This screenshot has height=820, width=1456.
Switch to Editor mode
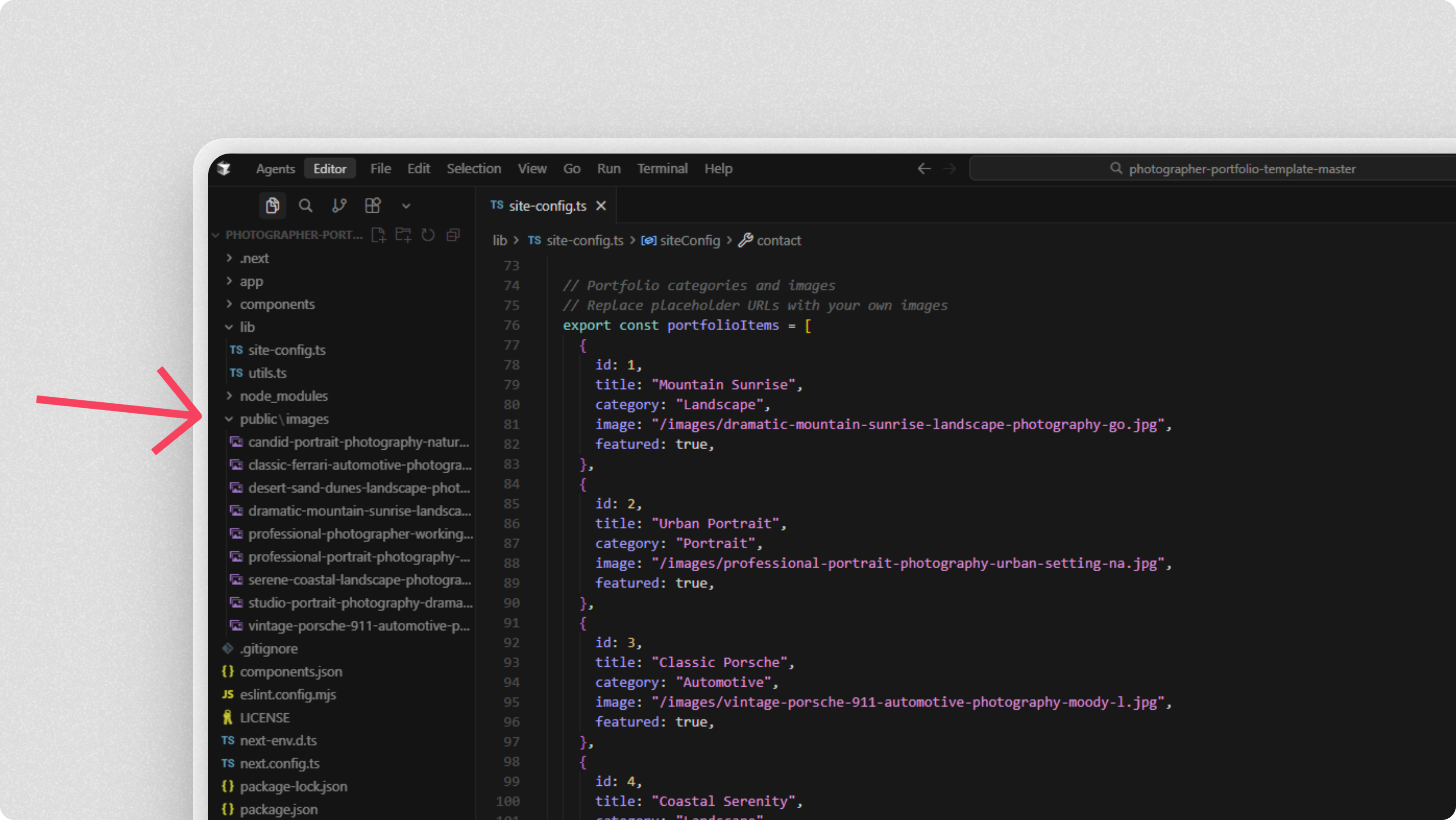point(329,169)
